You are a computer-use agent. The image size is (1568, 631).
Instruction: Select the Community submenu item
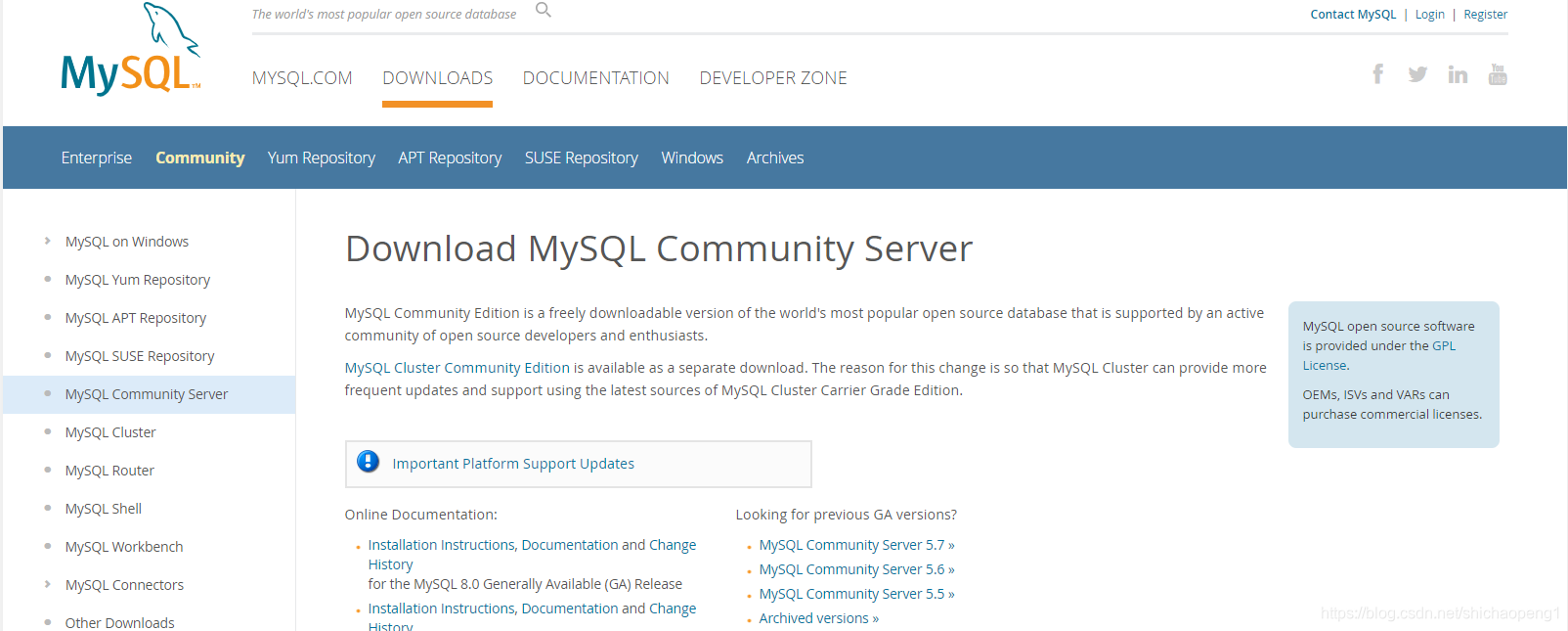[x=199, y=158]
